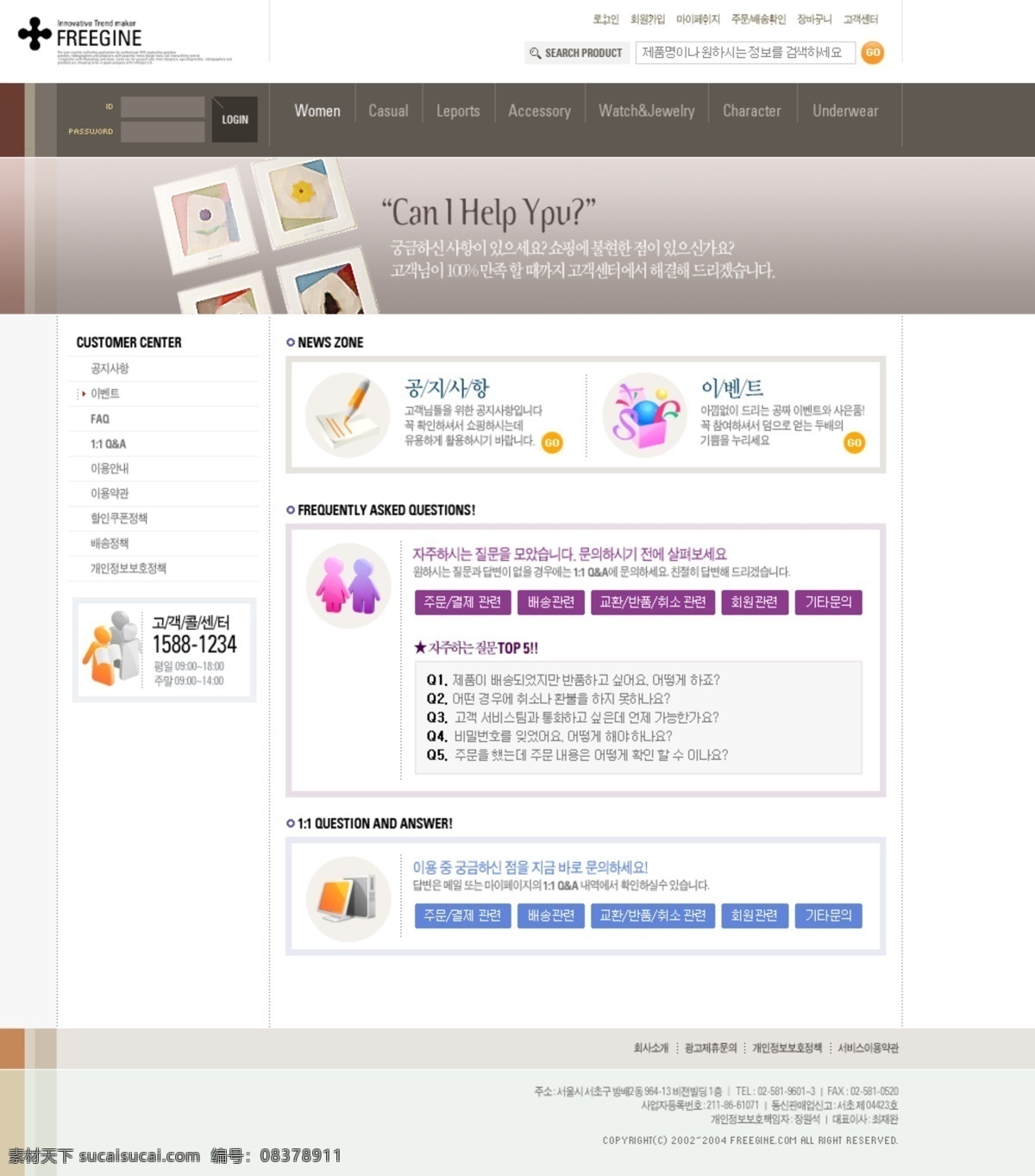
Task: Select 1:1 Q&A in the sidebar
Action: coord(108,443)
